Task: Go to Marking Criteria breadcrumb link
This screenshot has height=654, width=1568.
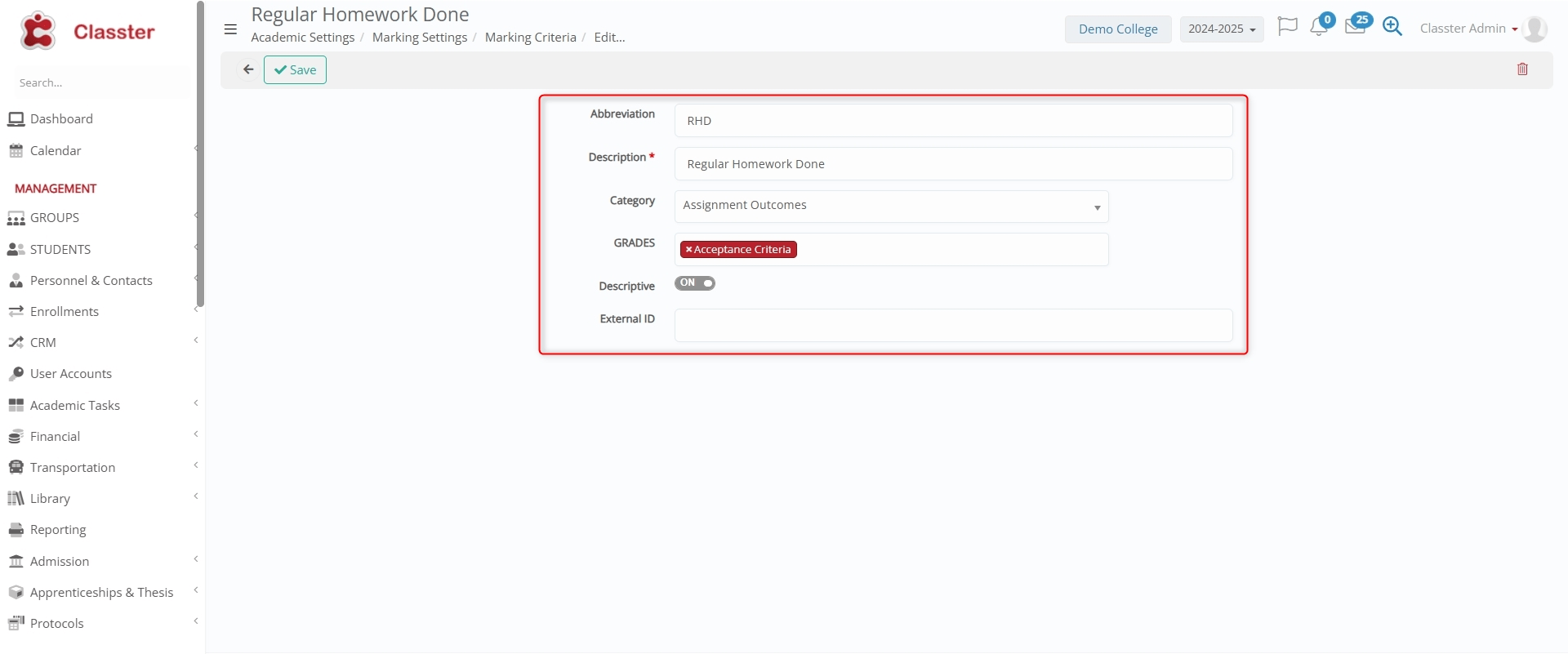Action: pyautogui.click(x=530, y=38)
